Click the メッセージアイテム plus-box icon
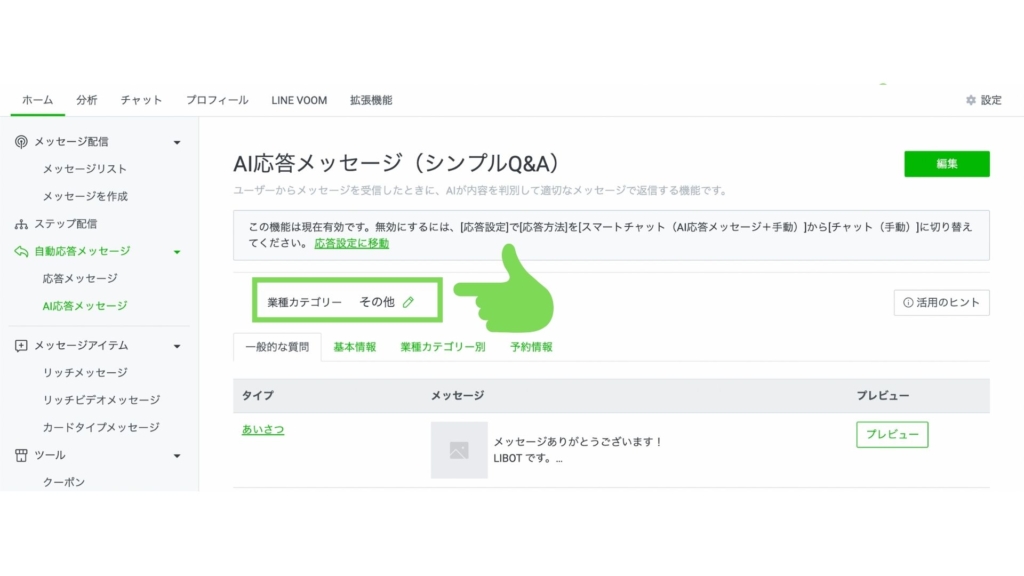Screen dimensions: 1024x576 [21, 346]
